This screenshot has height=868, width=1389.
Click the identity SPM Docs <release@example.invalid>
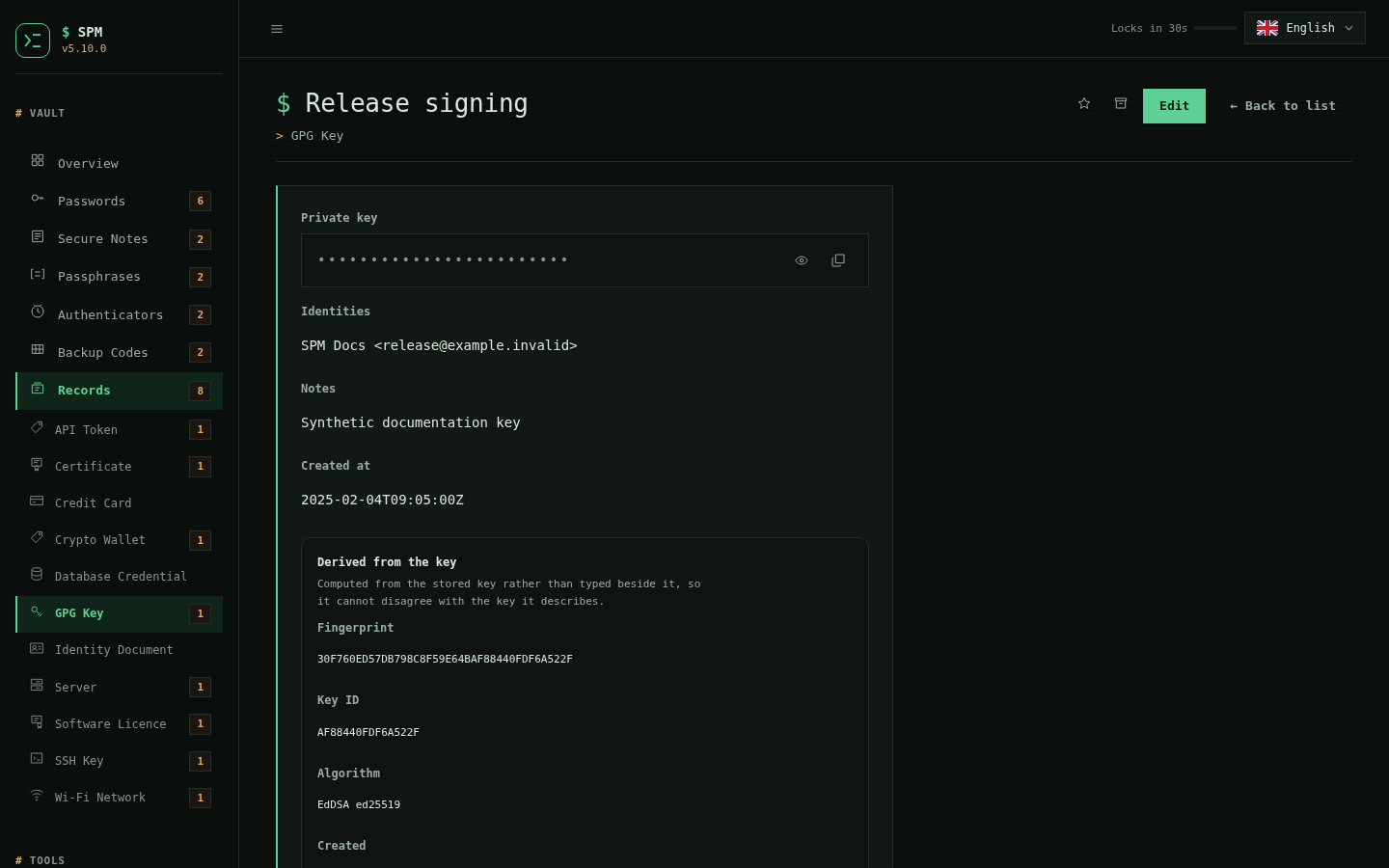coord(439,345)
